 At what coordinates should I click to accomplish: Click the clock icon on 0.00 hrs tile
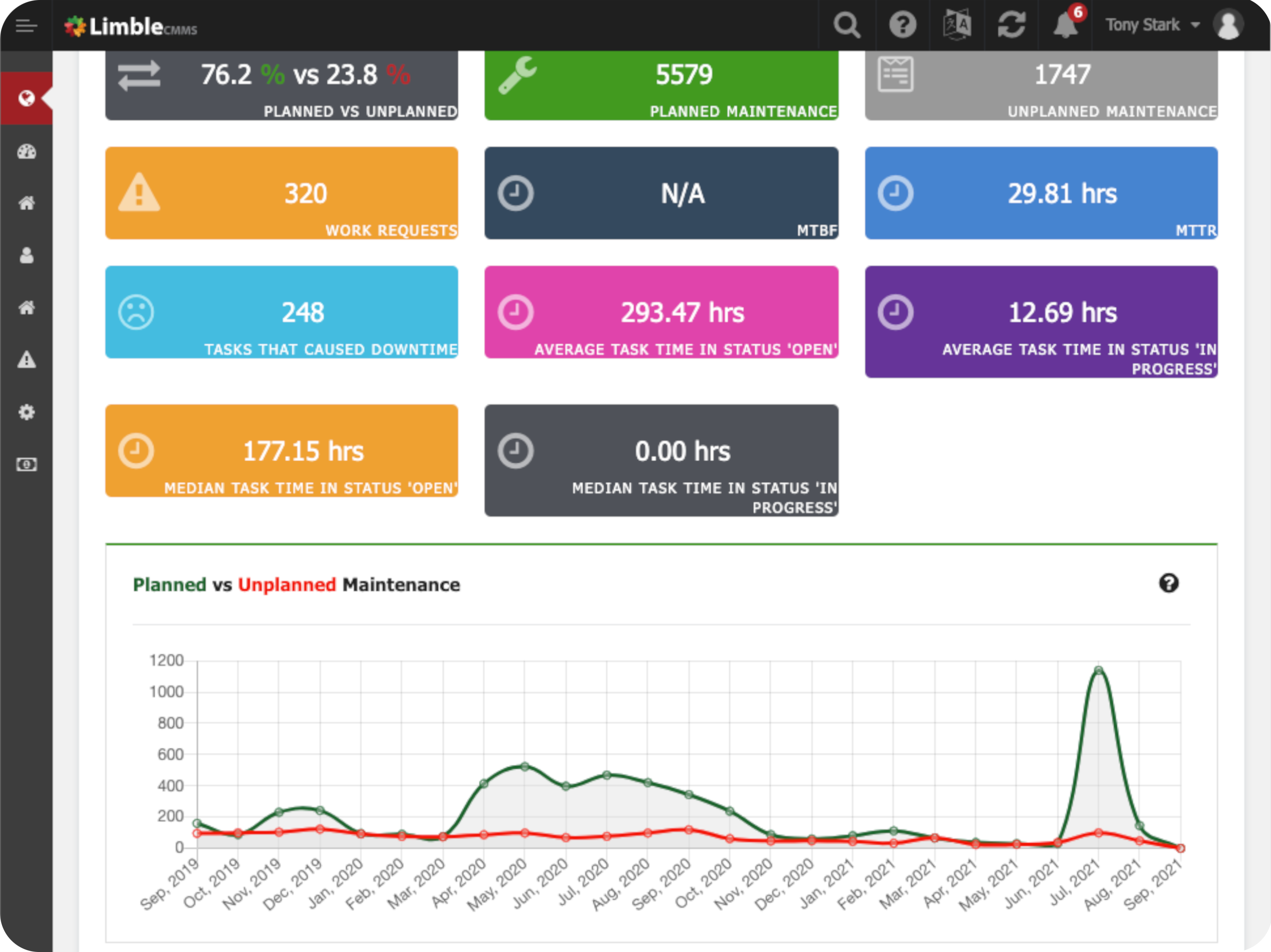[x=516, y=450]
